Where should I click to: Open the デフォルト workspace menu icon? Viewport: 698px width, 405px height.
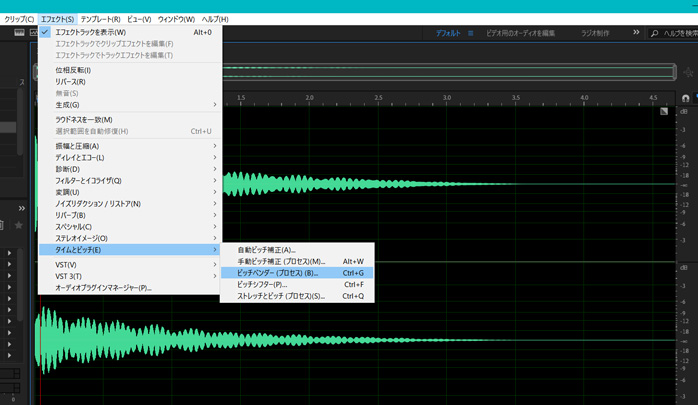pyautogui.click(x=471, y=33)
